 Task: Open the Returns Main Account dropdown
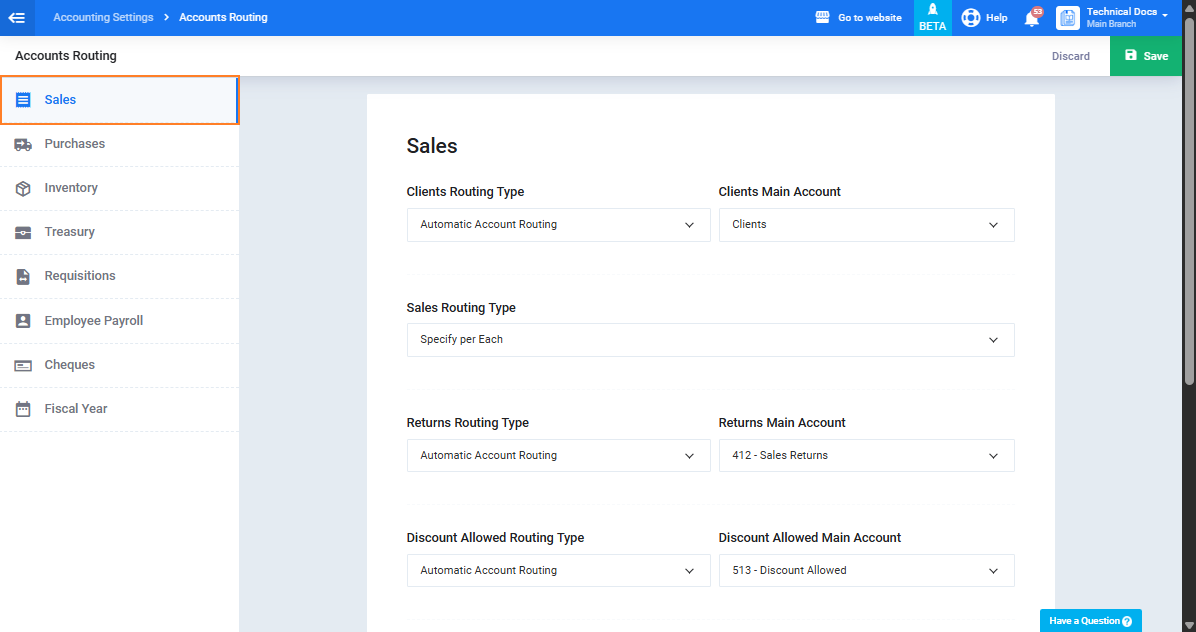pyautogui.click(x=866, y=456)
